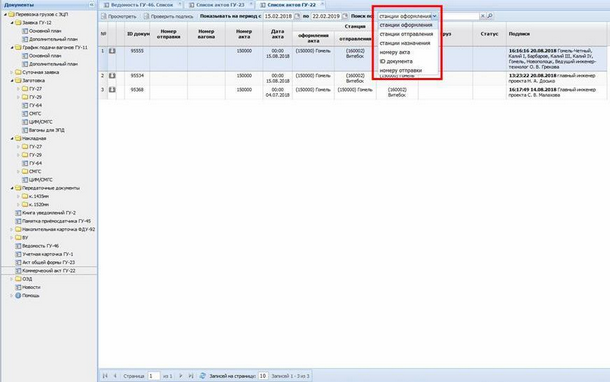Screen dimensions: 610x382
Task: Close the Список актов ГУ-22 tab
Action: click(x=322, y=4)
